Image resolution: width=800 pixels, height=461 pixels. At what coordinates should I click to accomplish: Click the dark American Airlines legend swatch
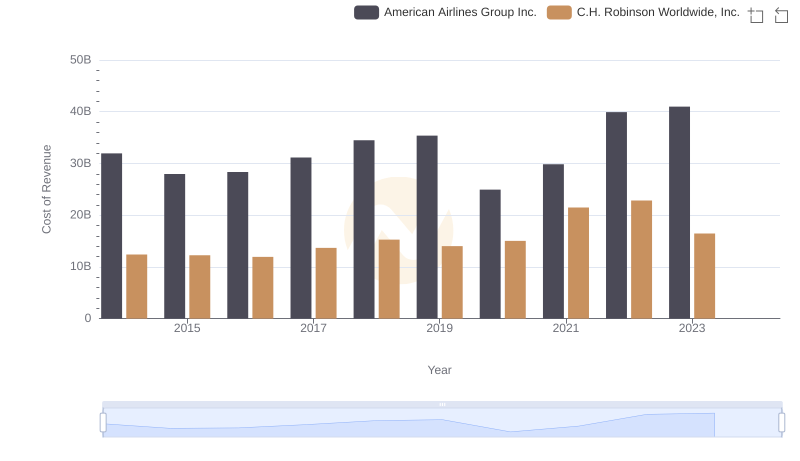click(366, 12)
